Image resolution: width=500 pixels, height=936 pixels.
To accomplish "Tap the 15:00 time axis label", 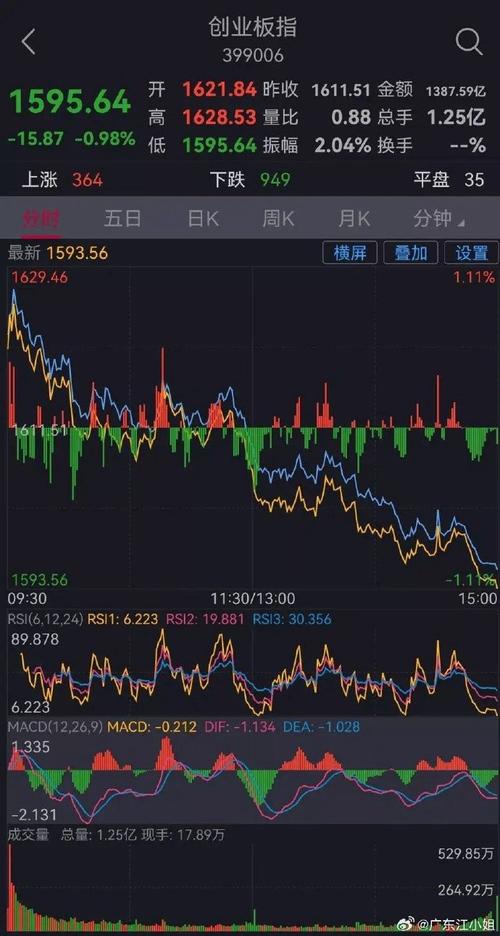I will (477, 598).
